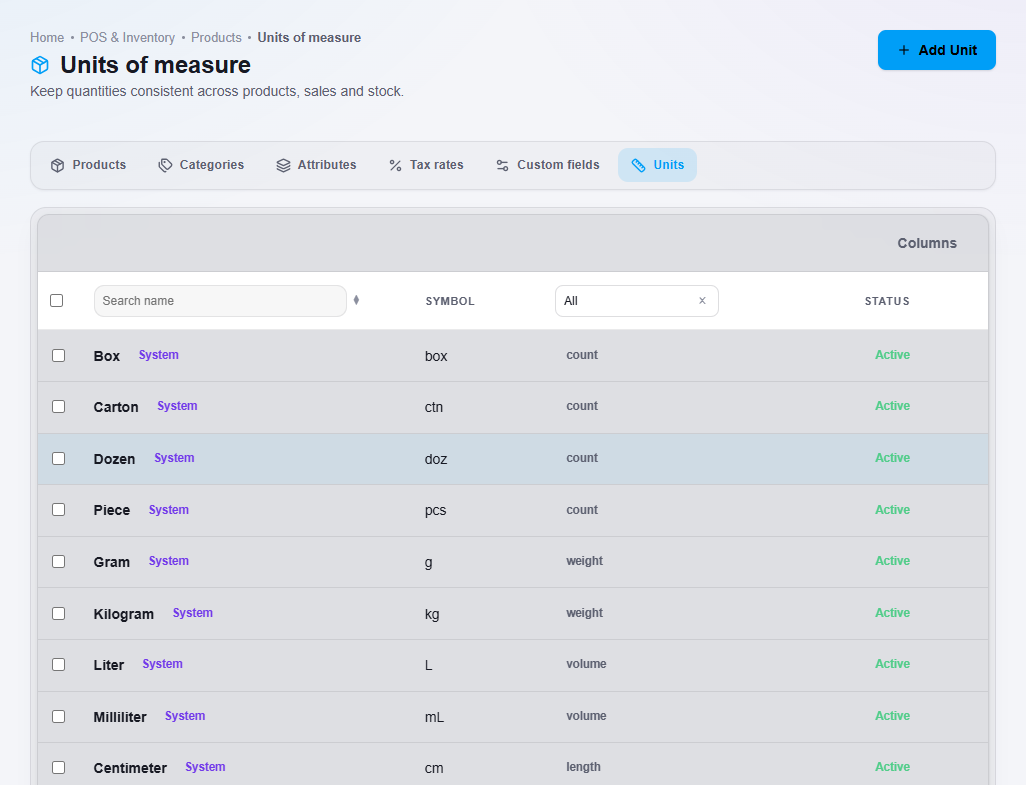Click the mL symbol cell

pyautogui.click(x=434, y=717)
